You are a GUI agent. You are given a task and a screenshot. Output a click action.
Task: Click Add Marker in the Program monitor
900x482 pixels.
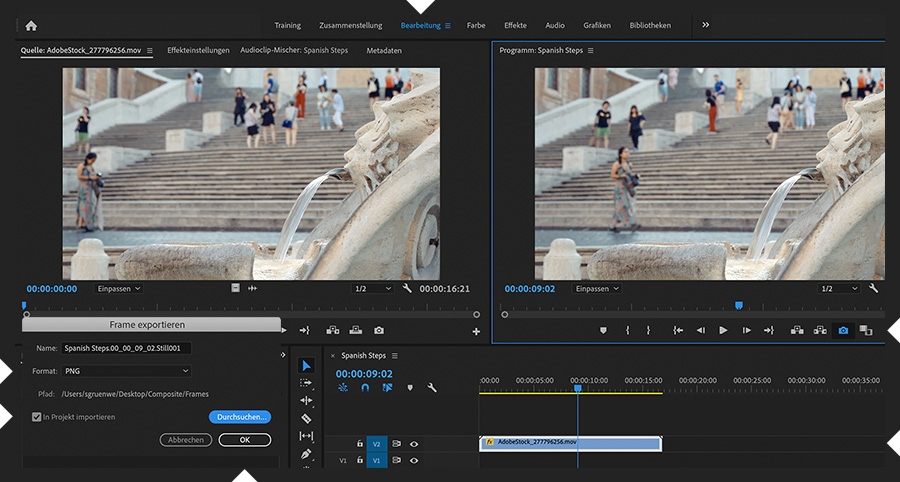point(603,330)
